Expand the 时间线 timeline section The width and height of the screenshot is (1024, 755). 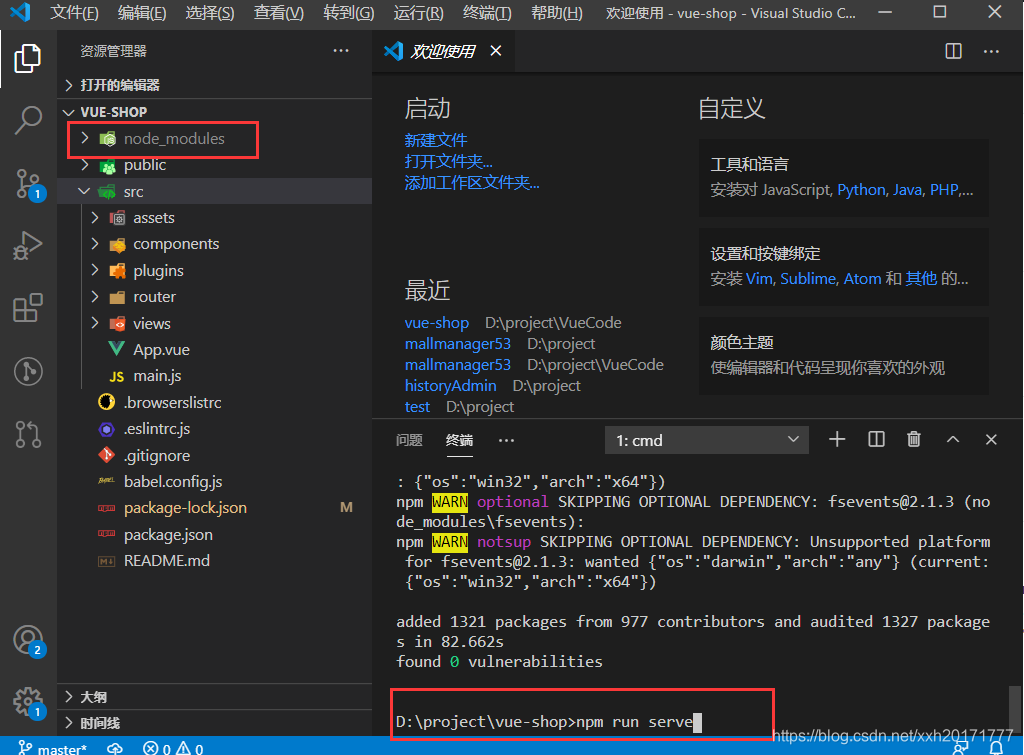[214, 723]
